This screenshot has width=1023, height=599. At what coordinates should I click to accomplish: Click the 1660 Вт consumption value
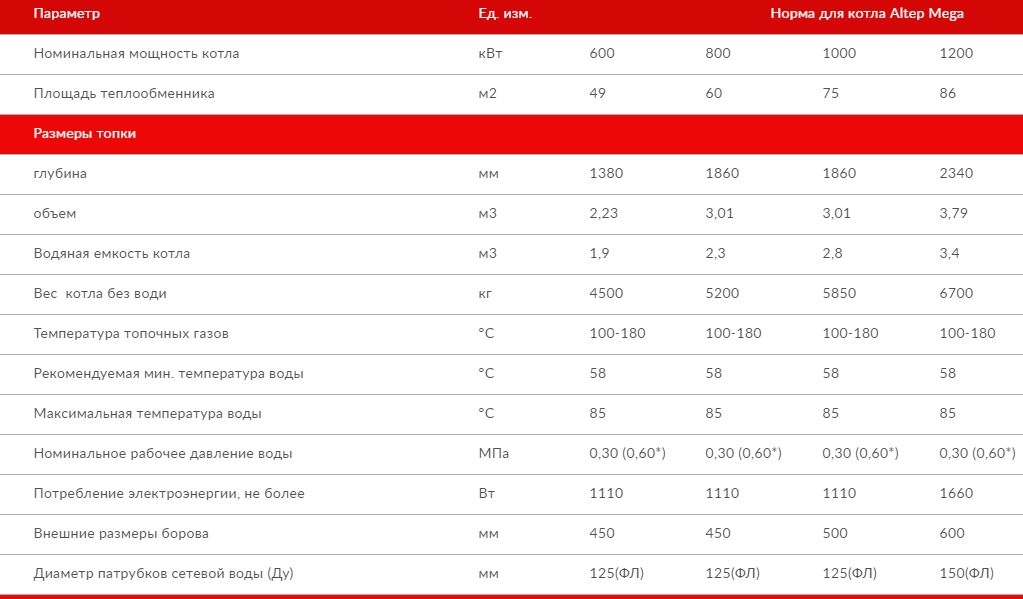pos(956,493)
